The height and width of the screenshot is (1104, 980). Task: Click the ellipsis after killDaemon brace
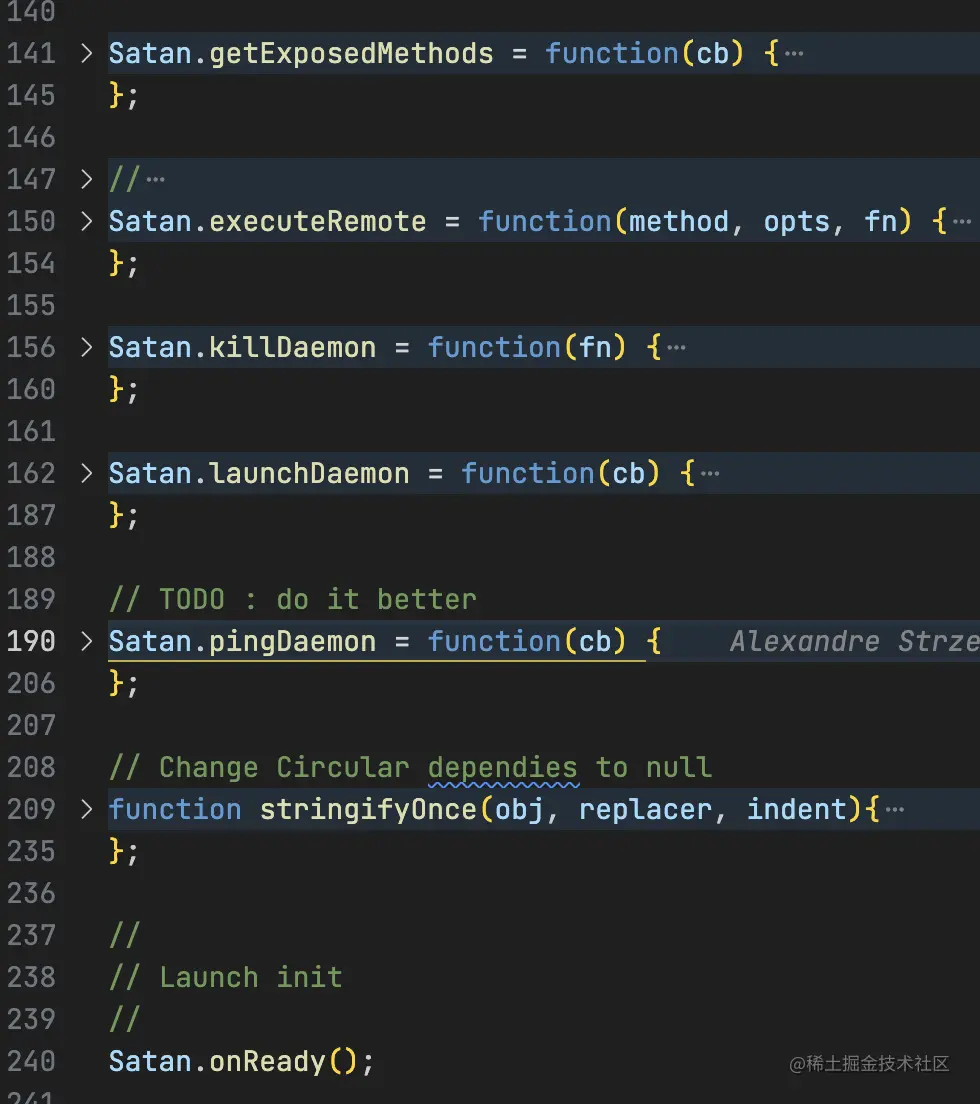[676, 347]
